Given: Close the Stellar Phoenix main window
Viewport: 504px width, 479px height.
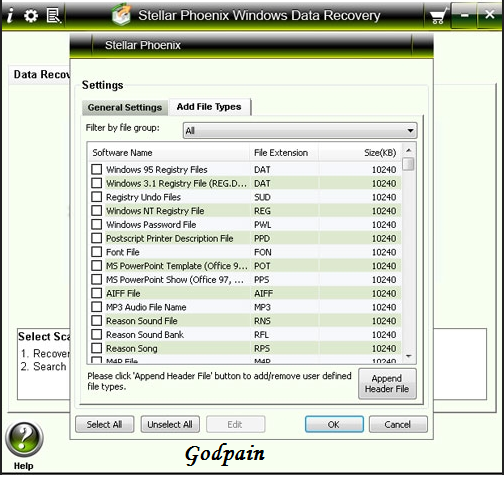Looking at the screenshot, I should (490, 15).
